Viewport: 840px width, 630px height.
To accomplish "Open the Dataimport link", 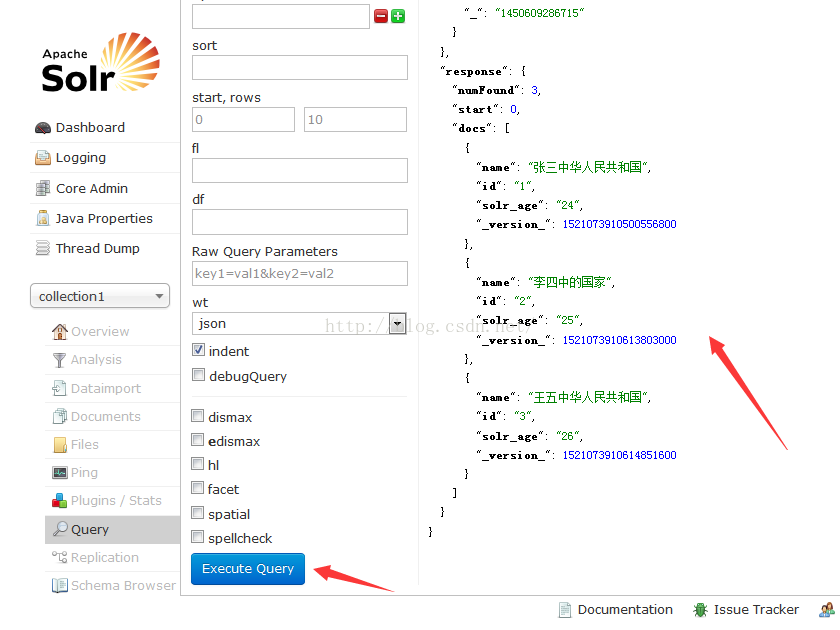I will tap(106, 388).
